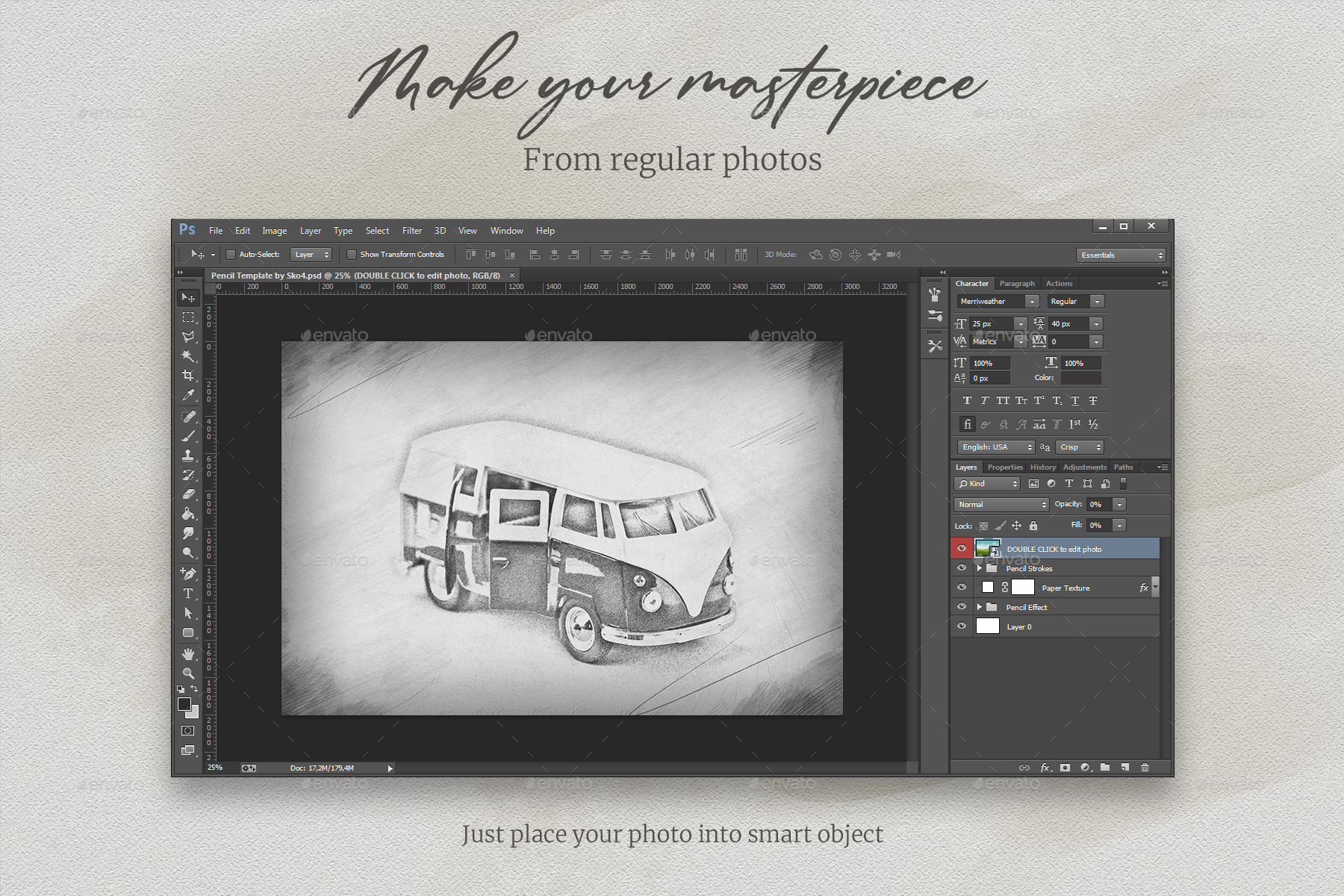Open the Layer Style fx menu at panel bottom
Image resolution: width=1344 pixels, height=896 pixels.
coord(1046,768)
